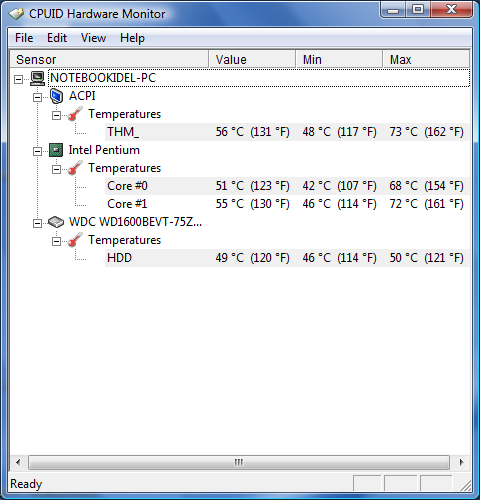Image resolution: width=480 pixels, height=500 pixels.
Task: Select the ACPI label
Action: (x=82, y=96)
